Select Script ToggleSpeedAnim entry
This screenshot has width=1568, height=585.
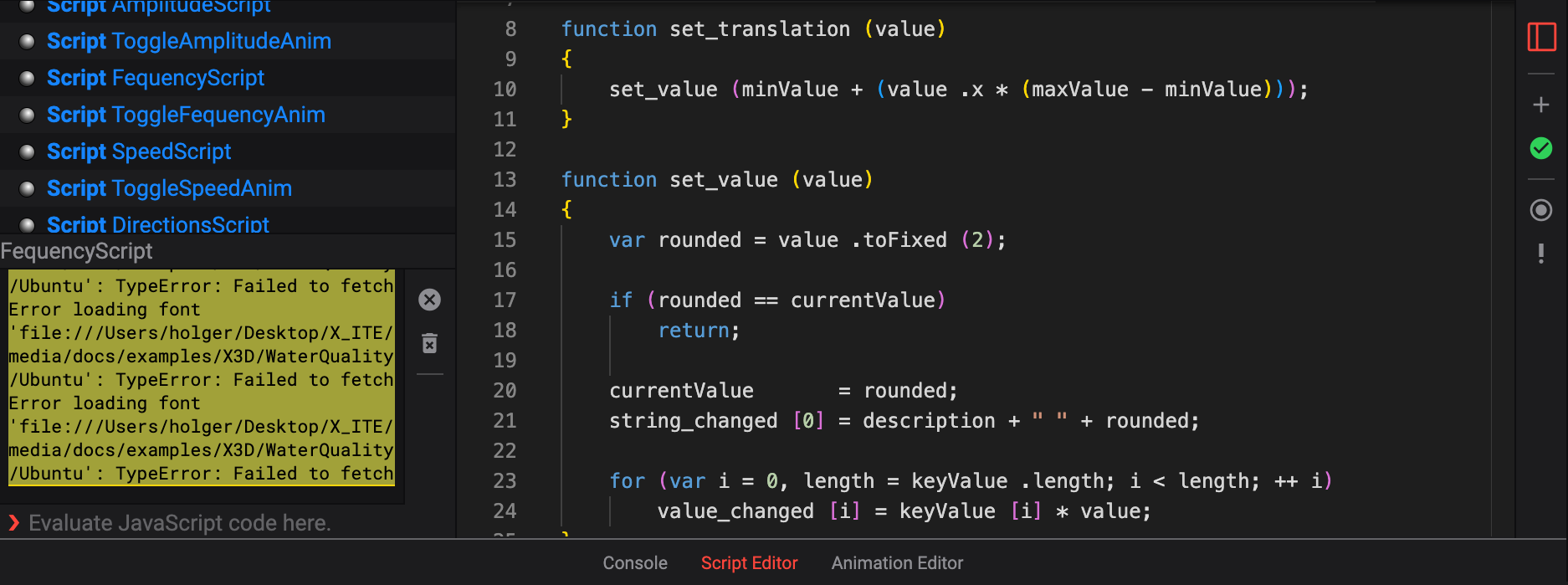coord(169,188)
